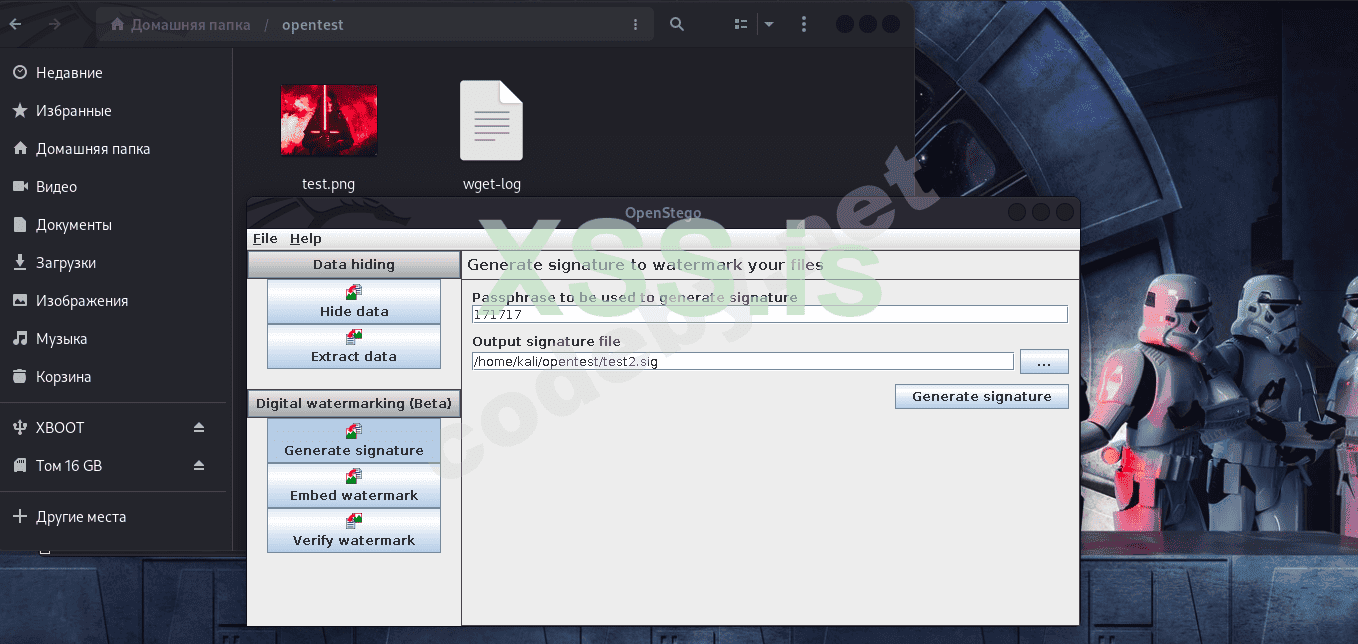Image resolution: width=1358 pixels, height=644 pixels.
Task: Go forward in the file manager
Action: (x=54, y=24)
